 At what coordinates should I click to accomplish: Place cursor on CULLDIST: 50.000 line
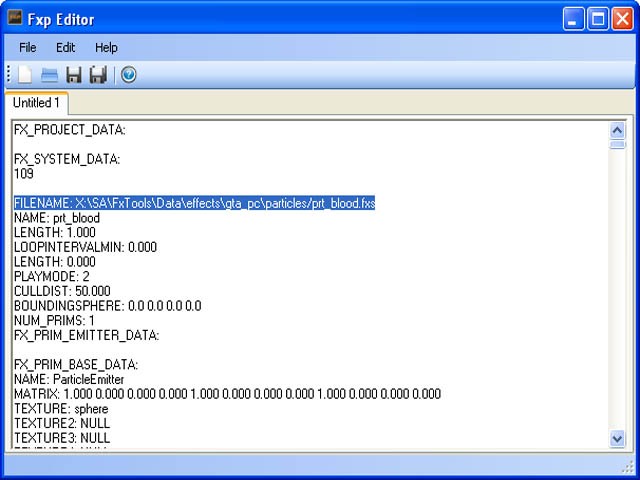pyautogui.click(x=62, y=291)
